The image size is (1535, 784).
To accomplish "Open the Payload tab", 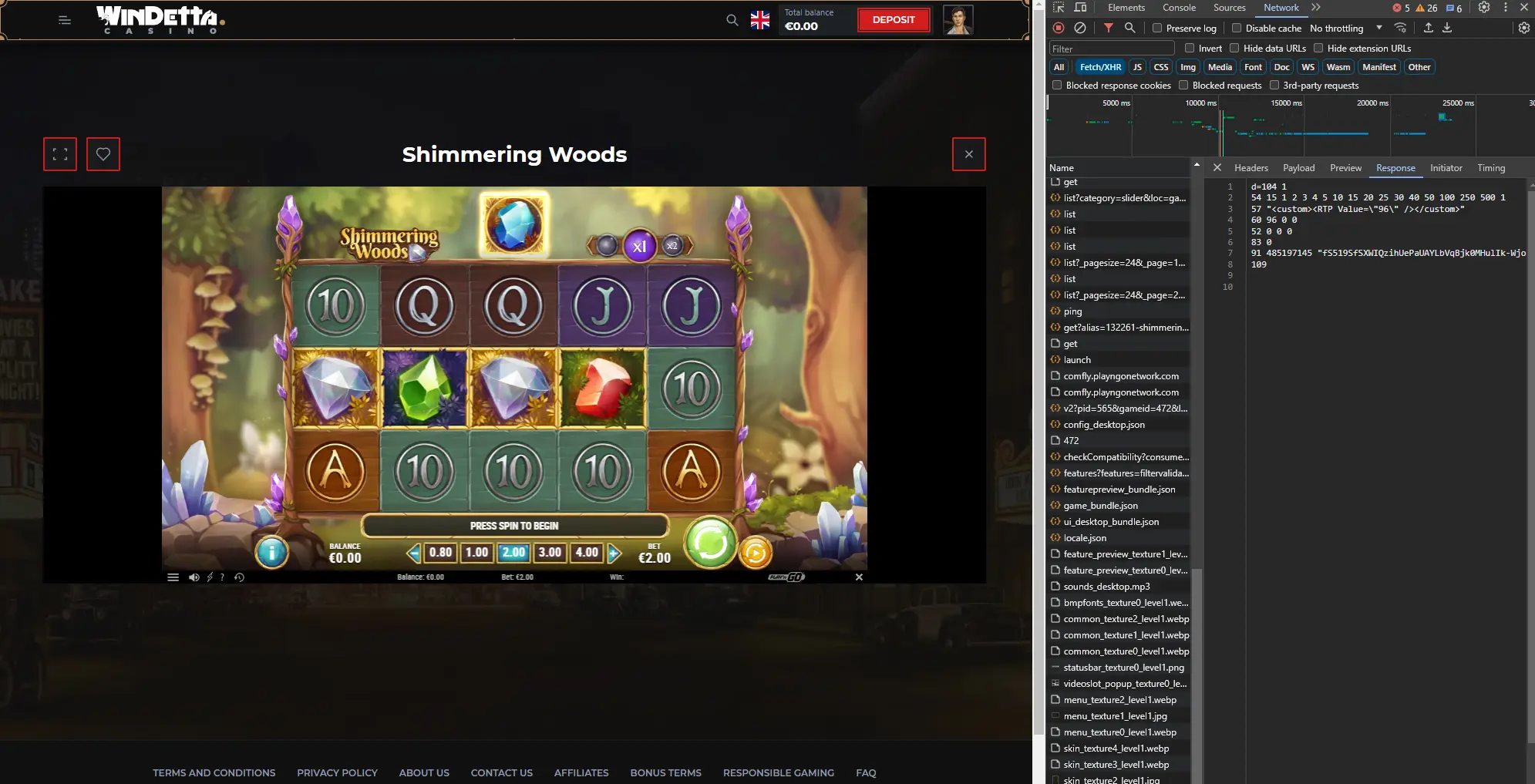I will (x=1298, y=167).
